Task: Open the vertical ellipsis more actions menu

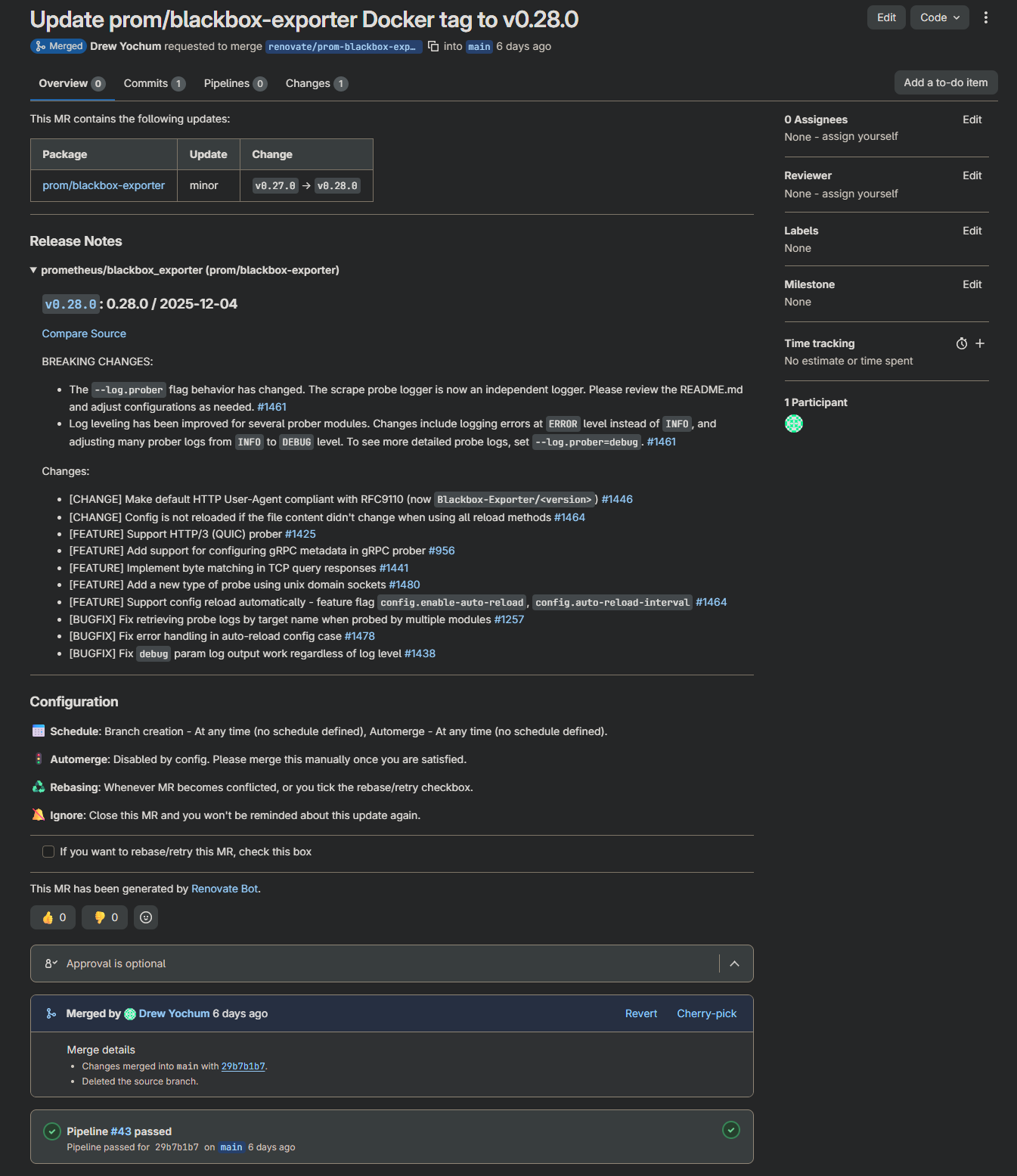Action: coord(985,17)
